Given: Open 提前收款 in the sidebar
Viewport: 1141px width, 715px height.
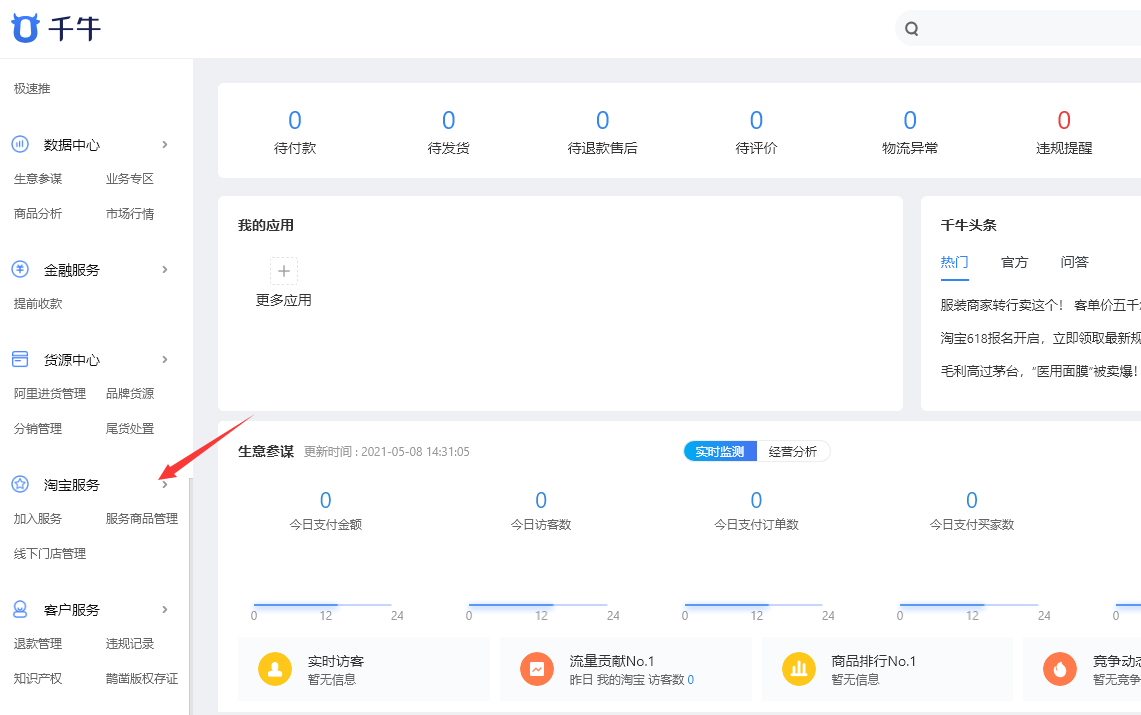Looking at the screenshot, I should click(x=38, y=304).
